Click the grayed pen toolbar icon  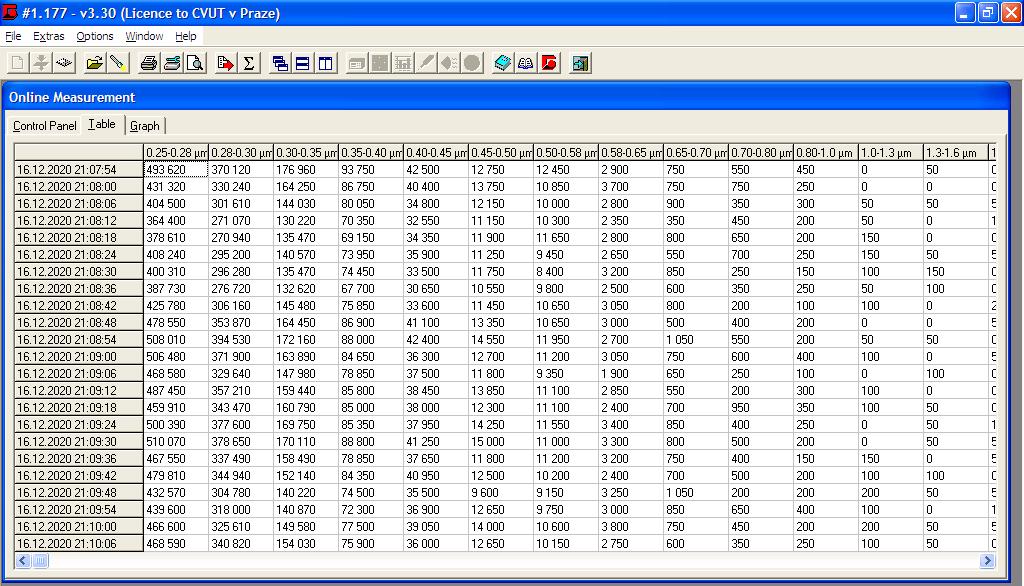point(426,63)
